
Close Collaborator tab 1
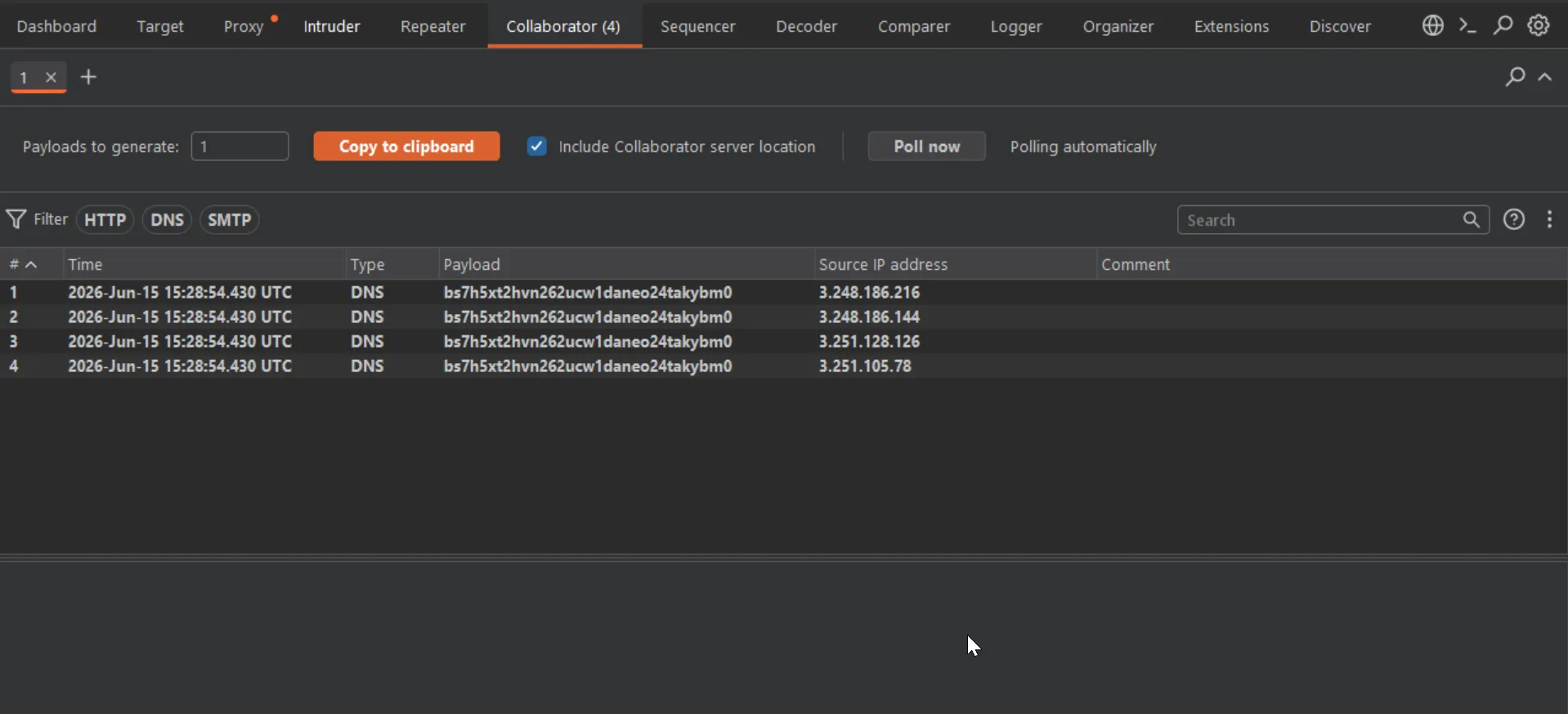point(51,77)
